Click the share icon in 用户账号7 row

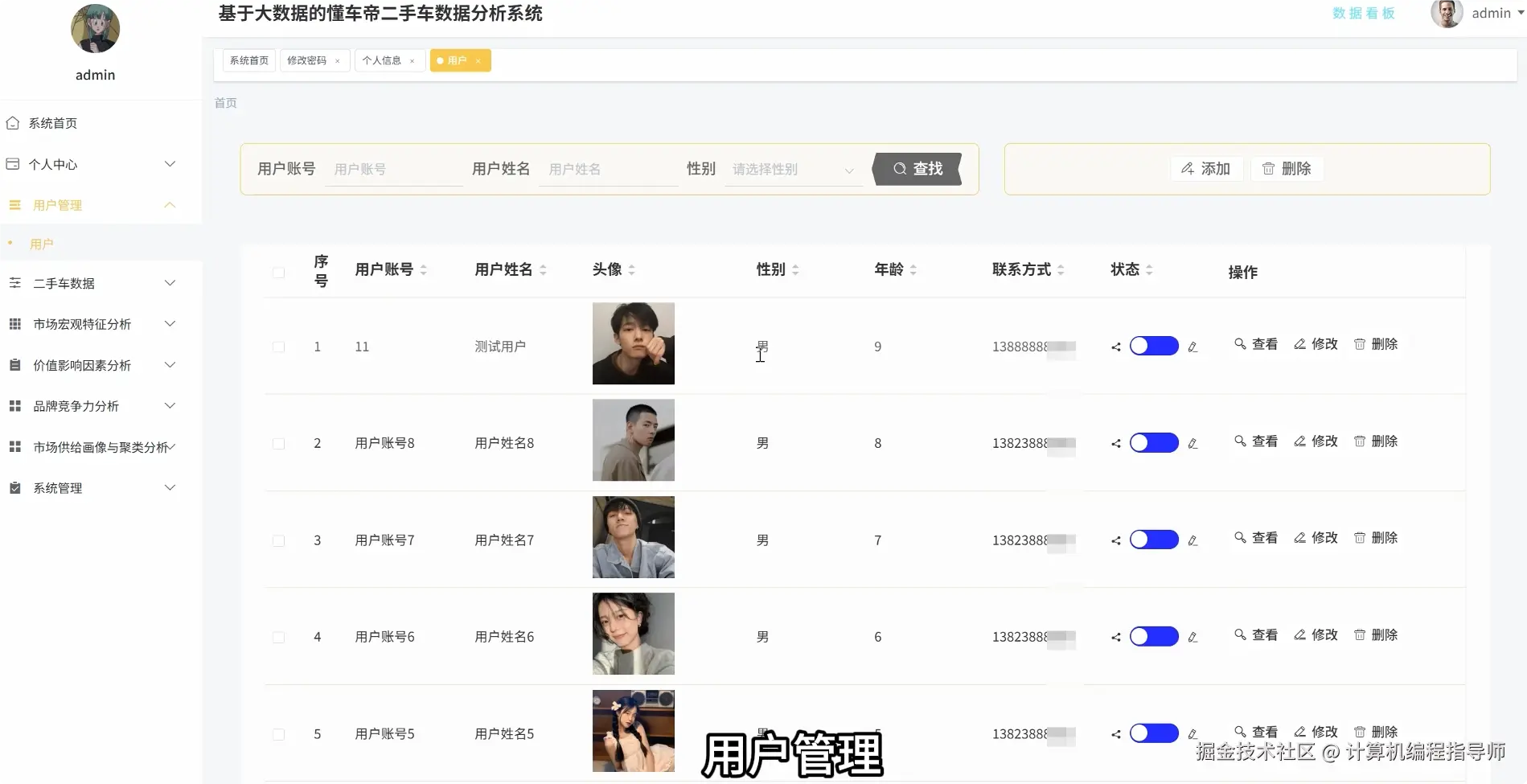coord(1116,541)
